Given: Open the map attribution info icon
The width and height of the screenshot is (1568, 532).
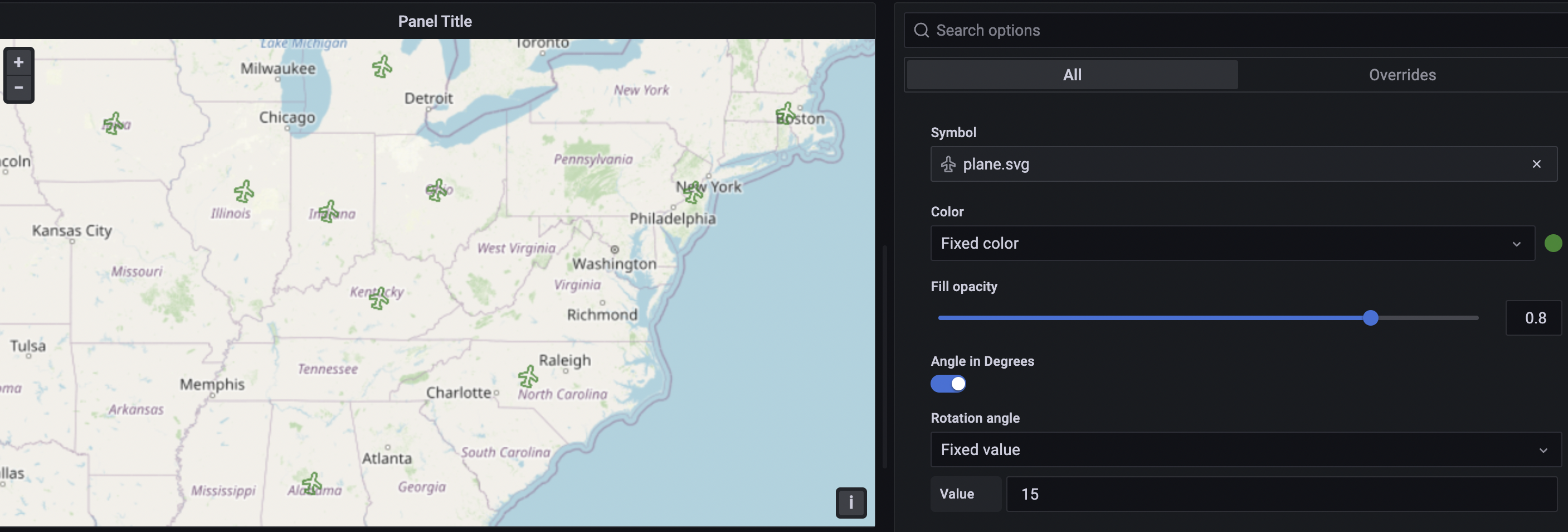Looking at the screenshot, I should (850, 503).
